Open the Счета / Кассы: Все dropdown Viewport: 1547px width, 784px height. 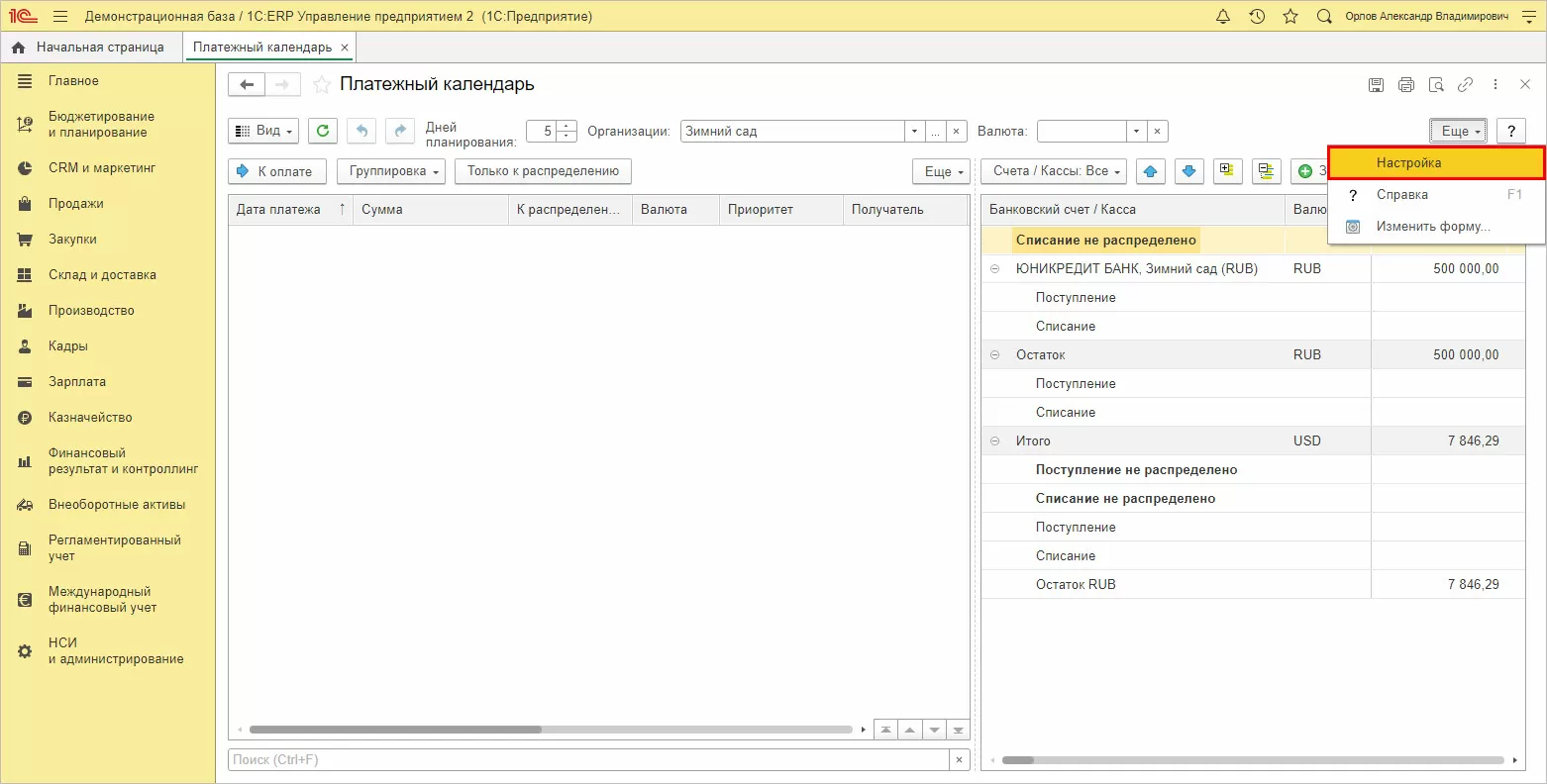point(1054,171)
